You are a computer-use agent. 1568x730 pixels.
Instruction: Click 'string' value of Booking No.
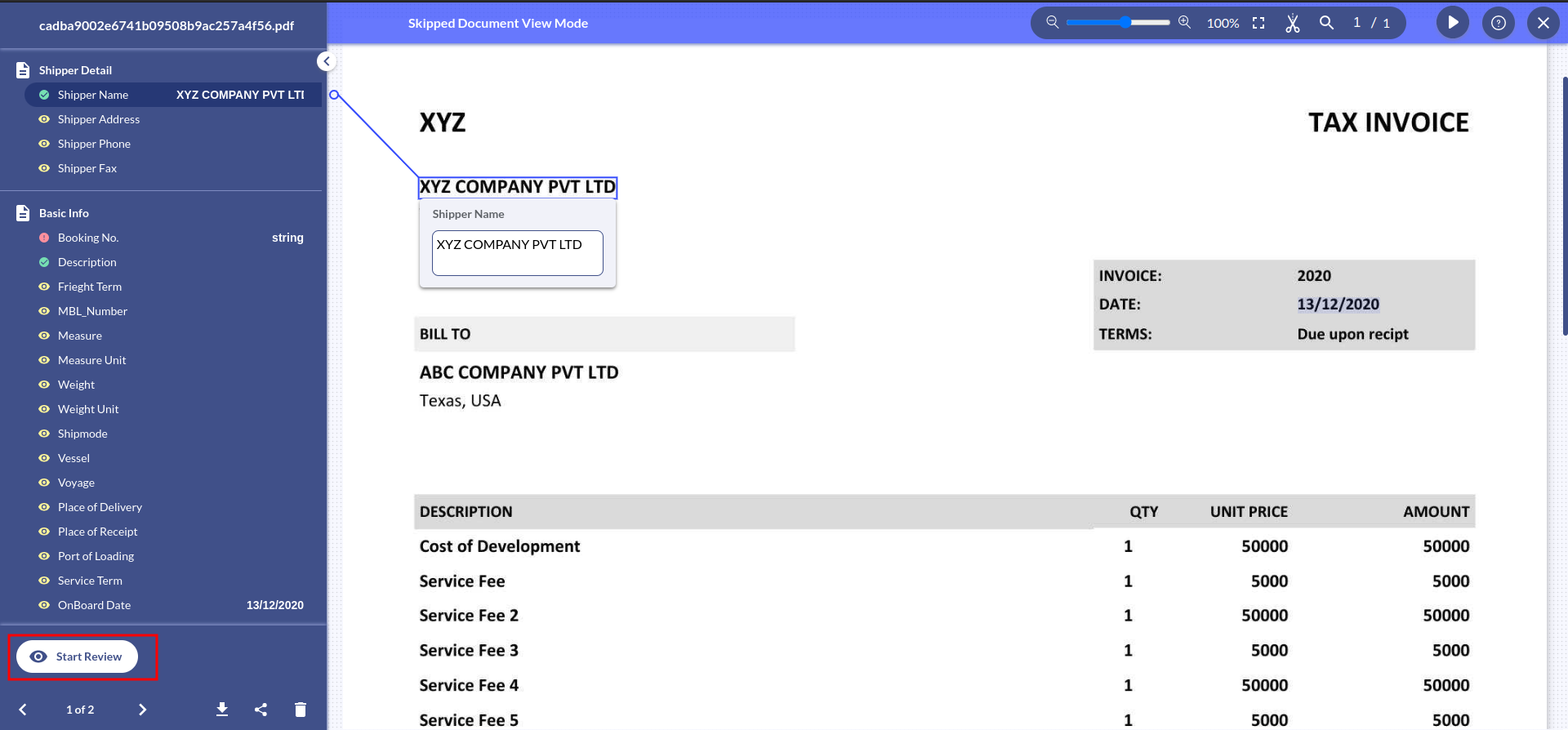(x=287, y=238)
